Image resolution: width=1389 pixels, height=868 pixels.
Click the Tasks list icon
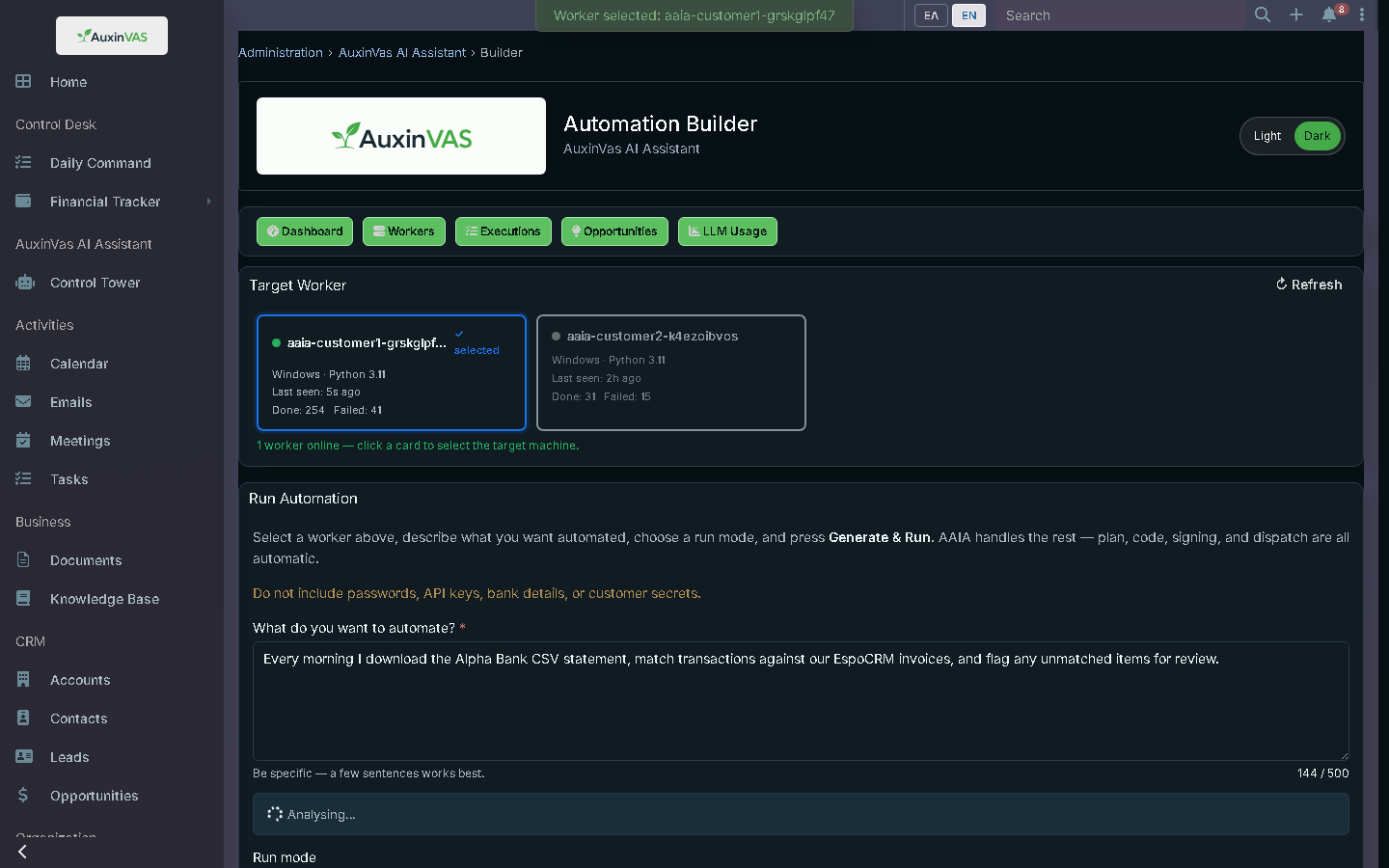[x=23, y=479]
